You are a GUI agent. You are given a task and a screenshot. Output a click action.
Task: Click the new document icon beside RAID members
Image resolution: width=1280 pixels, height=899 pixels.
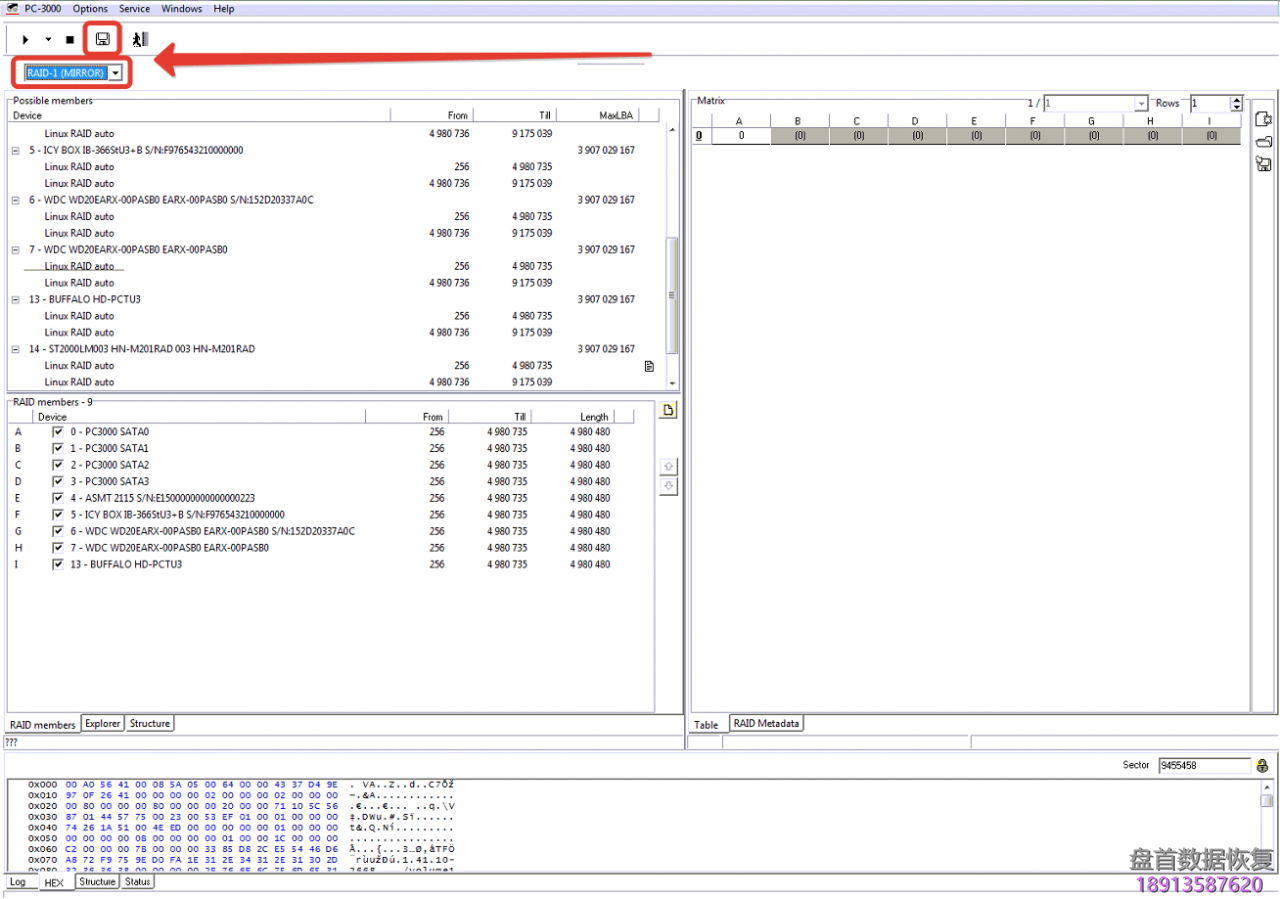tap(669, 410)
